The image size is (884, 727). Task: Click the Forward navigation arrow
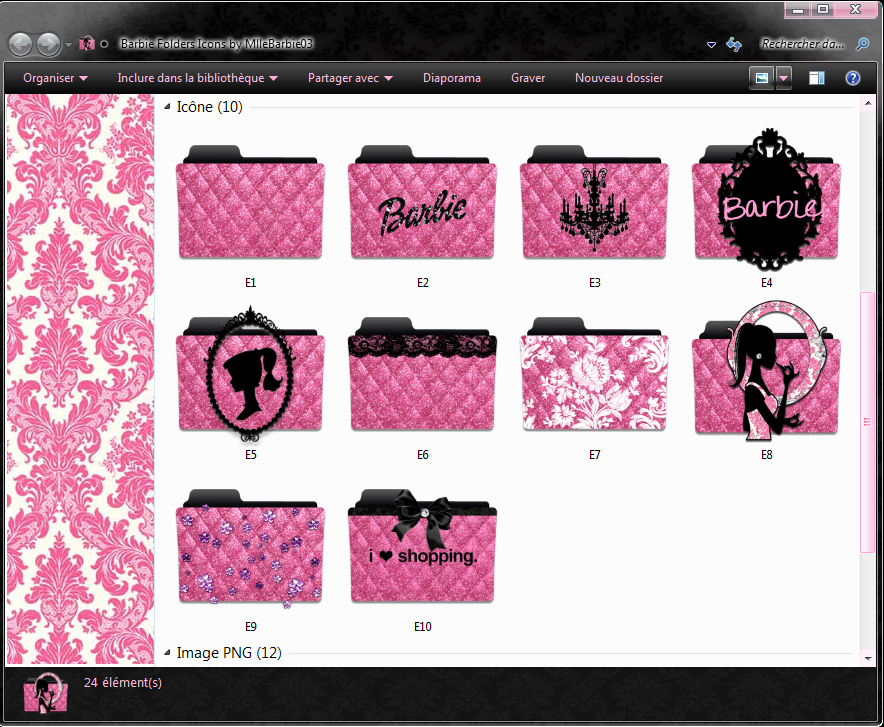click(x=48, y=44)
